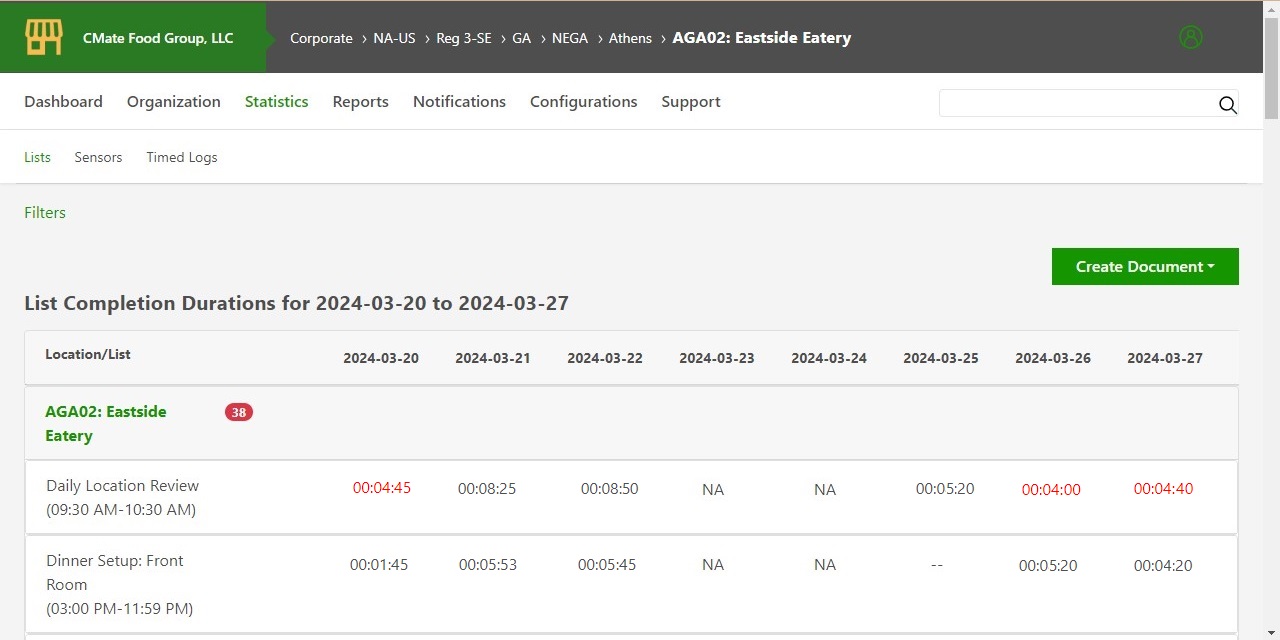Go to the Reports menu

[x=360, y=102]
